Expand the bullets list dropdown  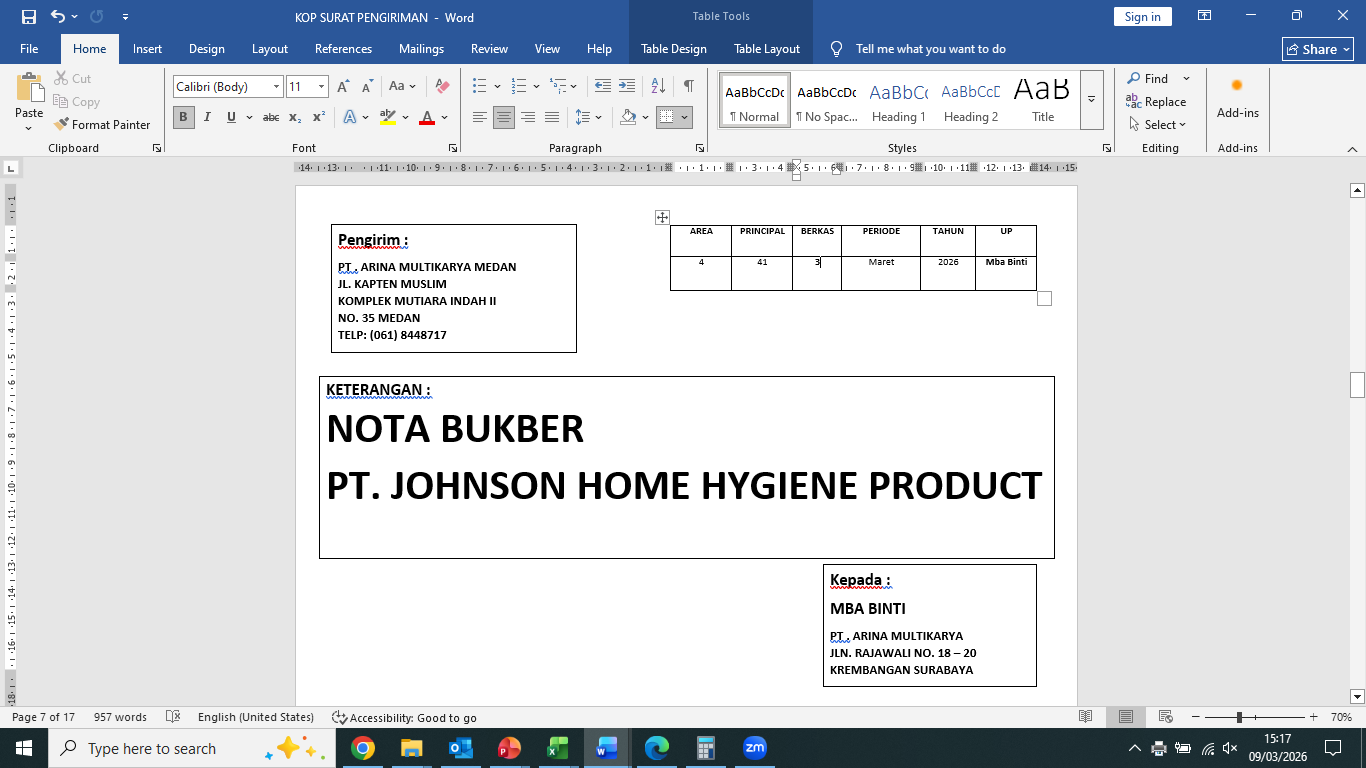click(x=496, y=87)
